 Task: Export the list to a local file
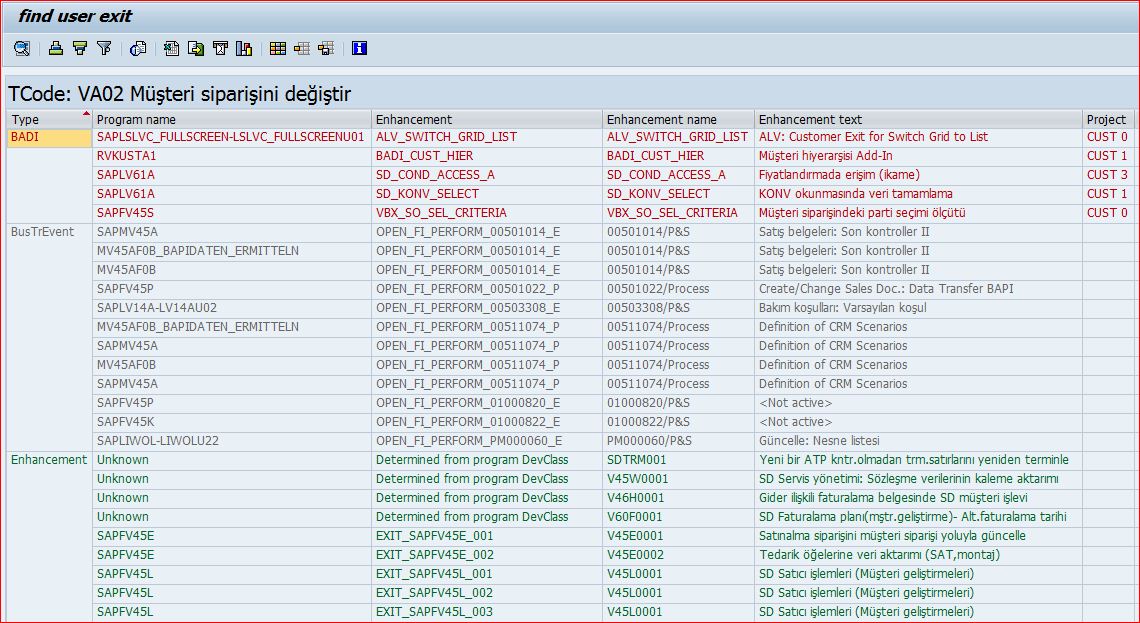point(196,49)
